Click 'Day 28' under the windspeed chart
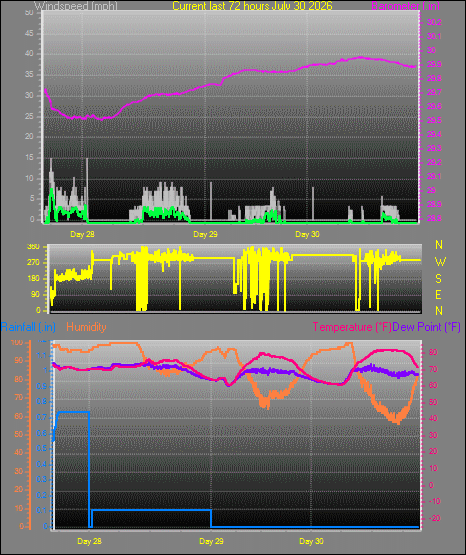Image resolution: width=466 pixels, height=555 pixels. tap(82, 234)
